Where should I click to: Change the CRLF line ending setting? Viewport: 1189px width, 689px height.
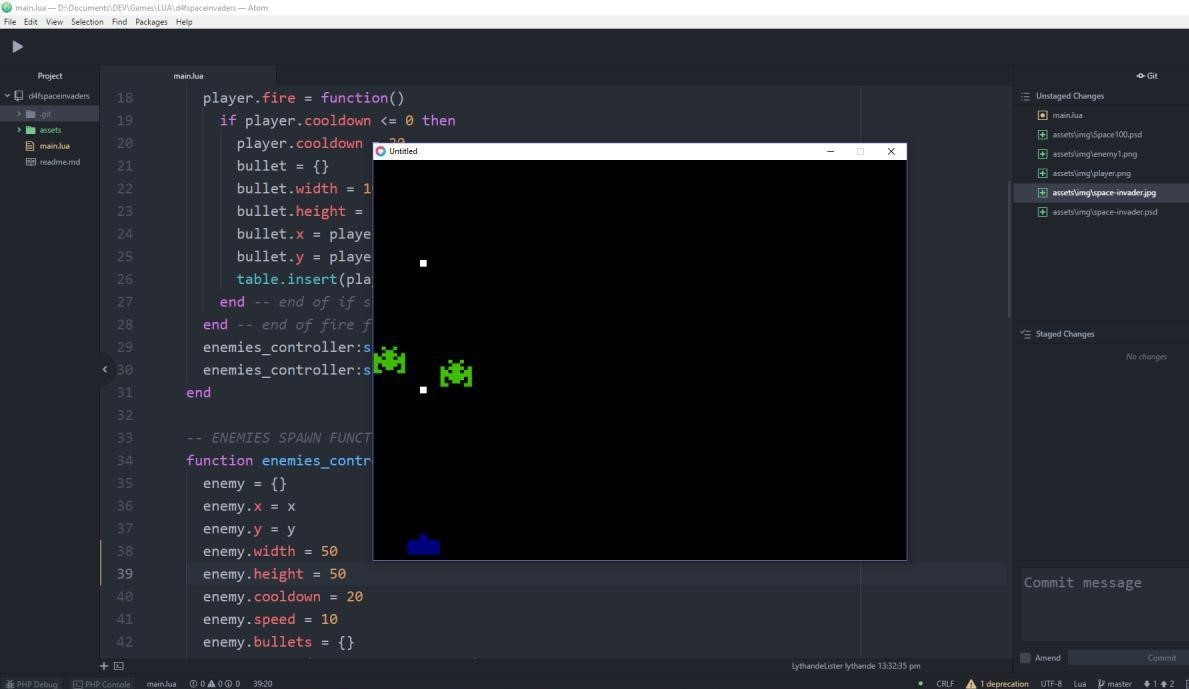tap(945, 684)
